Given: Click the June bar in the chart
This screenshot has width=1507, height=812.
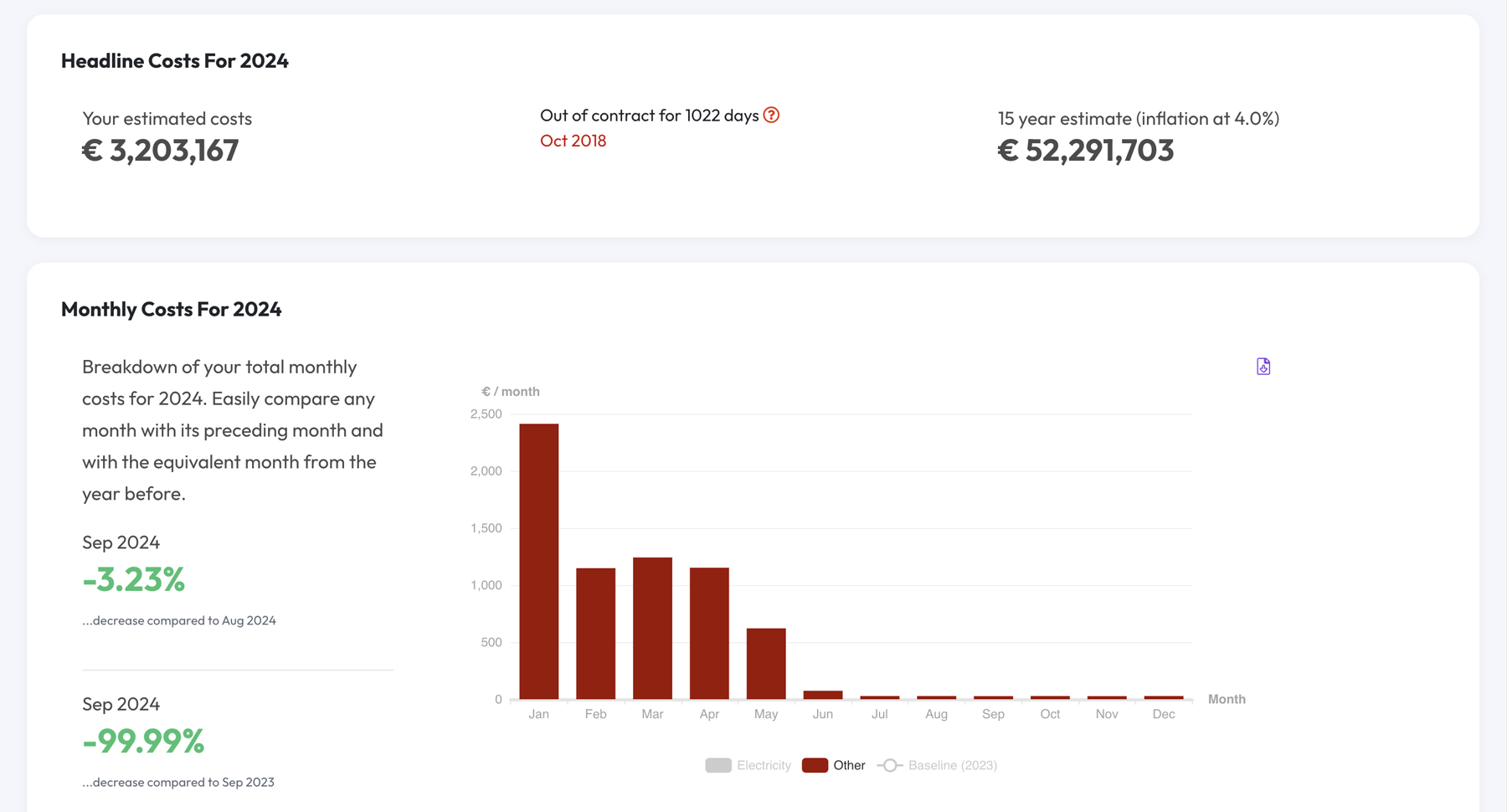Looking at the screenshot, I should tap(823, 695).
